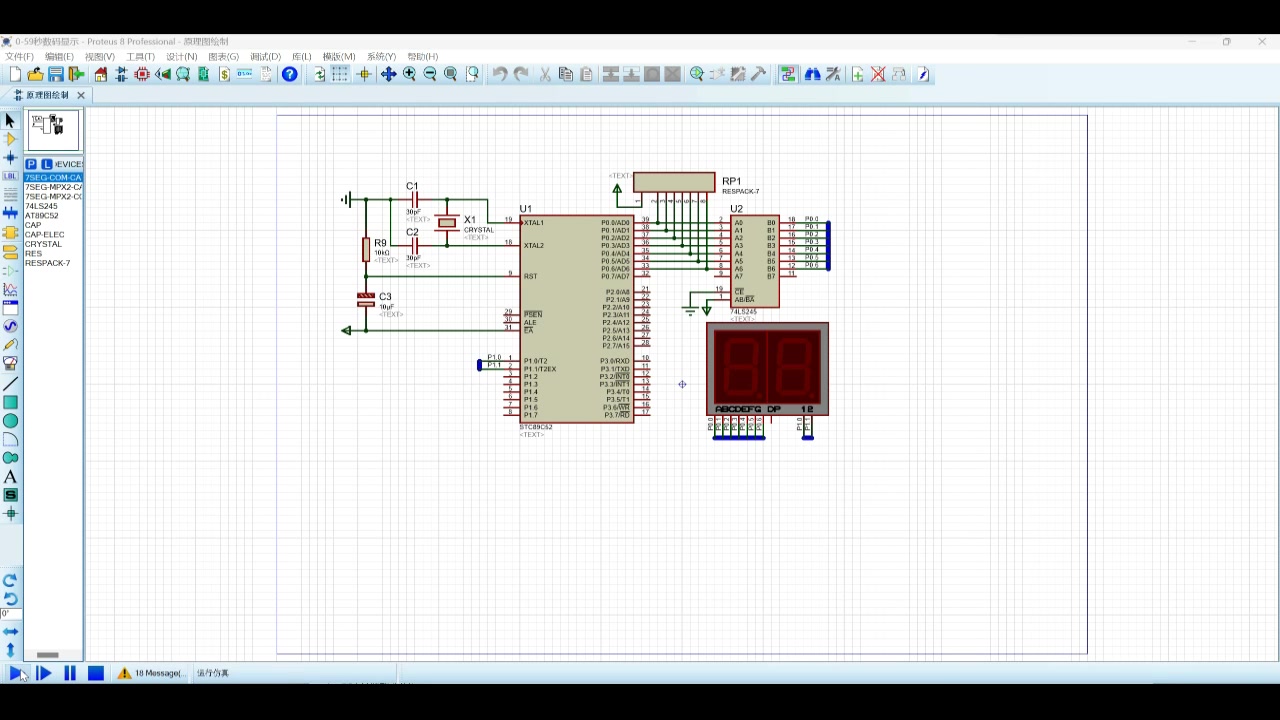Open the 10 Message(s) warning log
Image resolution: width=1280 pixels, height=720 pixels.
pos(151,674)
